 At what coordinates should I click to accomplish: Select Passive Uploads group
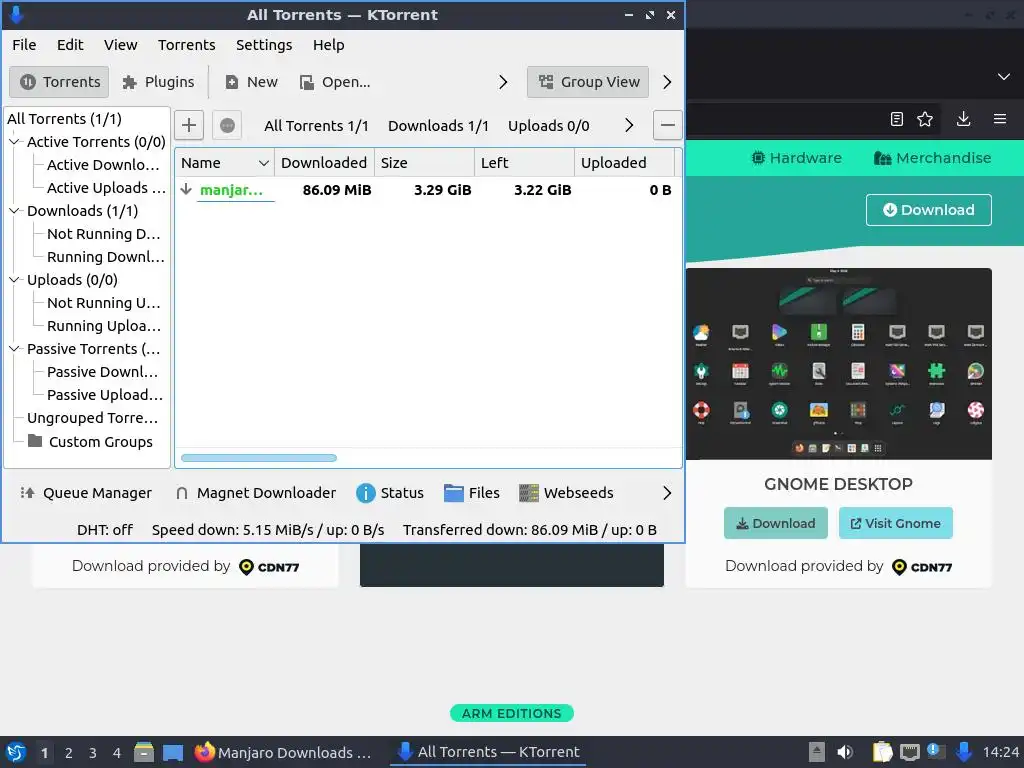pyautogui.click(x=105, y=394)
